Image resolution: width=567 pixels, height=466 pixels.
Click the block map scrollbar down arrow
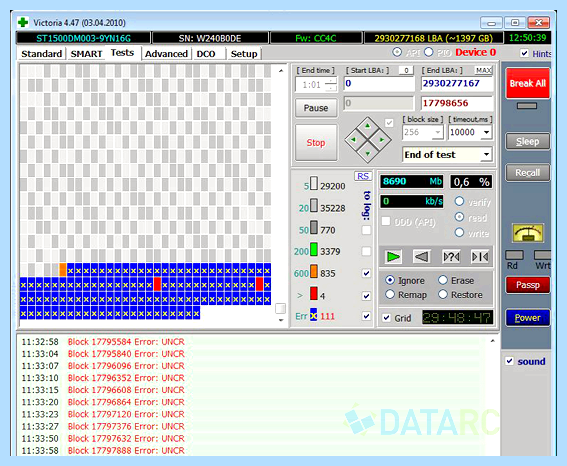coord(281,320)
